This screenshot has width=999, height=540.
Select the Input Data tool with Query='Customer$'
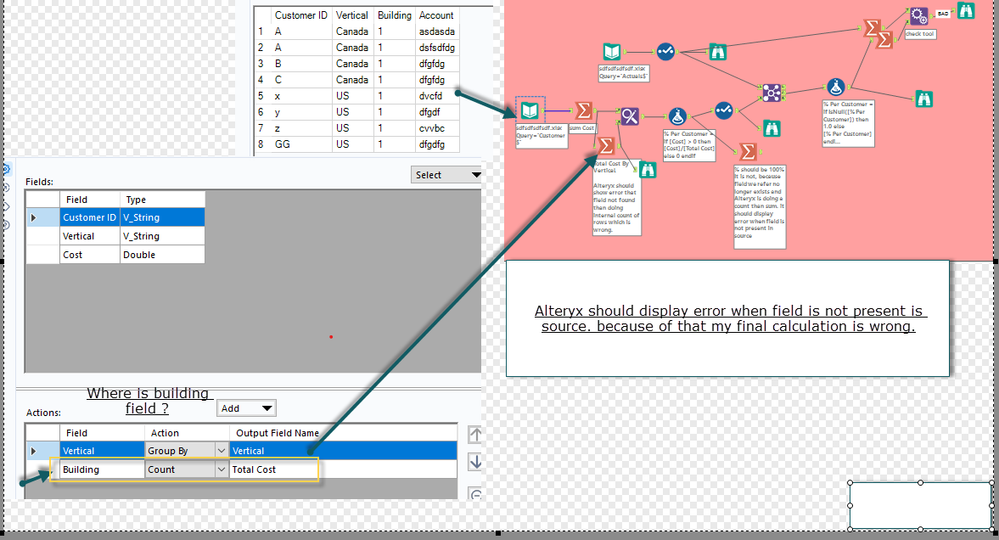pos(529,111)
